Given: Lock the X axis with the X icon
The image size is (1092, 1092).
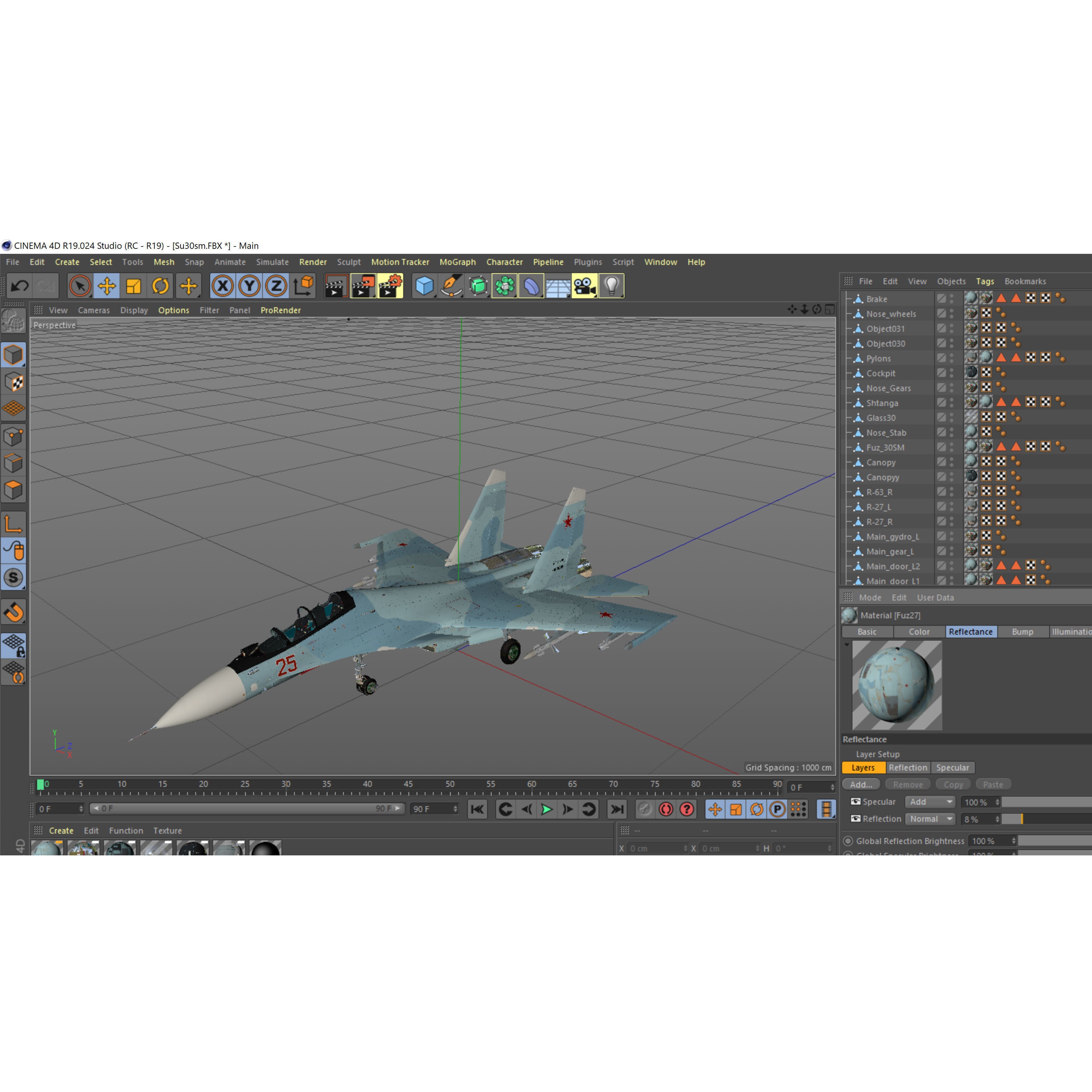Looking at the screenshot, I should pyautogui.click(x=222, y=286).
